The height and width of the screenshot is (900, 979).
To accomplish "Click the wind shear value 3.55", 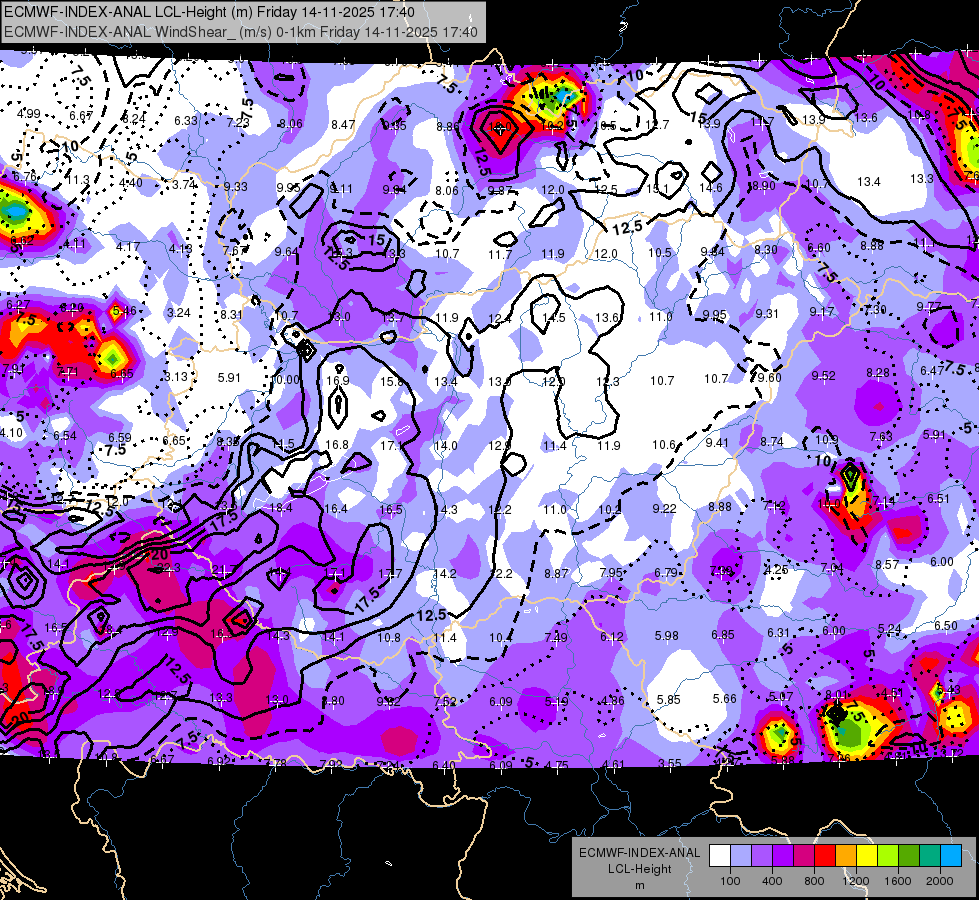I will click(x=670, y=763).
